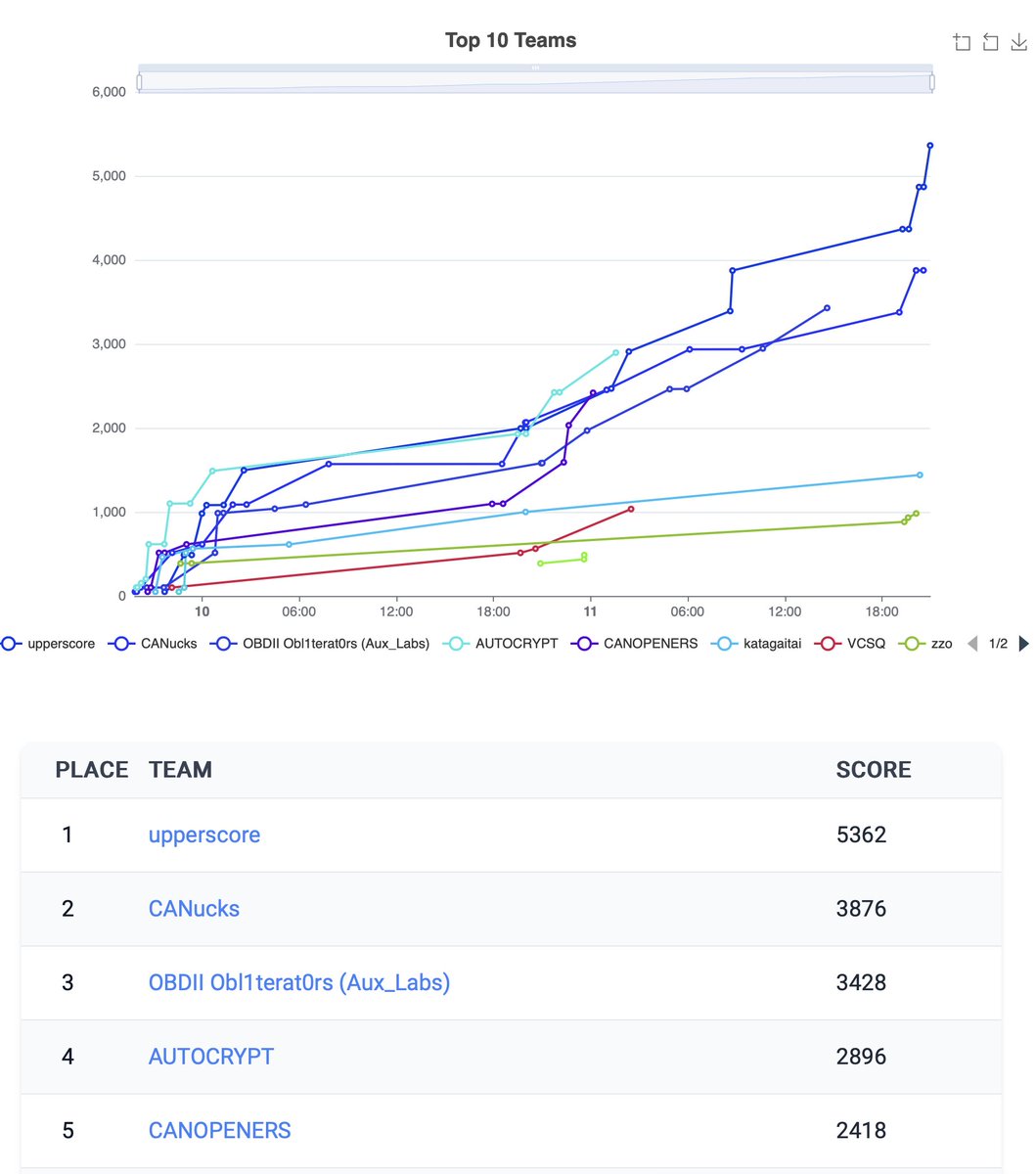
Task: Toggle upperscore series in legend
Action: point(49,644)
